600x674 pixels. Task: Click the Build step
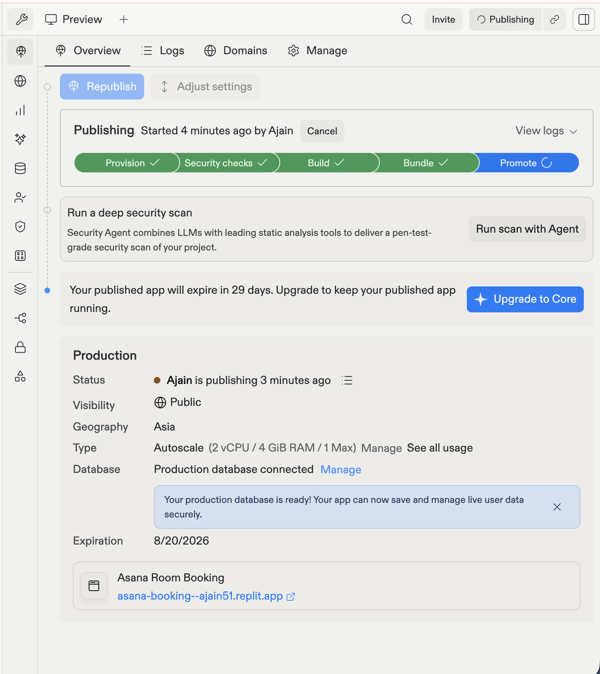pyautogui.click(x=326, y=163)
